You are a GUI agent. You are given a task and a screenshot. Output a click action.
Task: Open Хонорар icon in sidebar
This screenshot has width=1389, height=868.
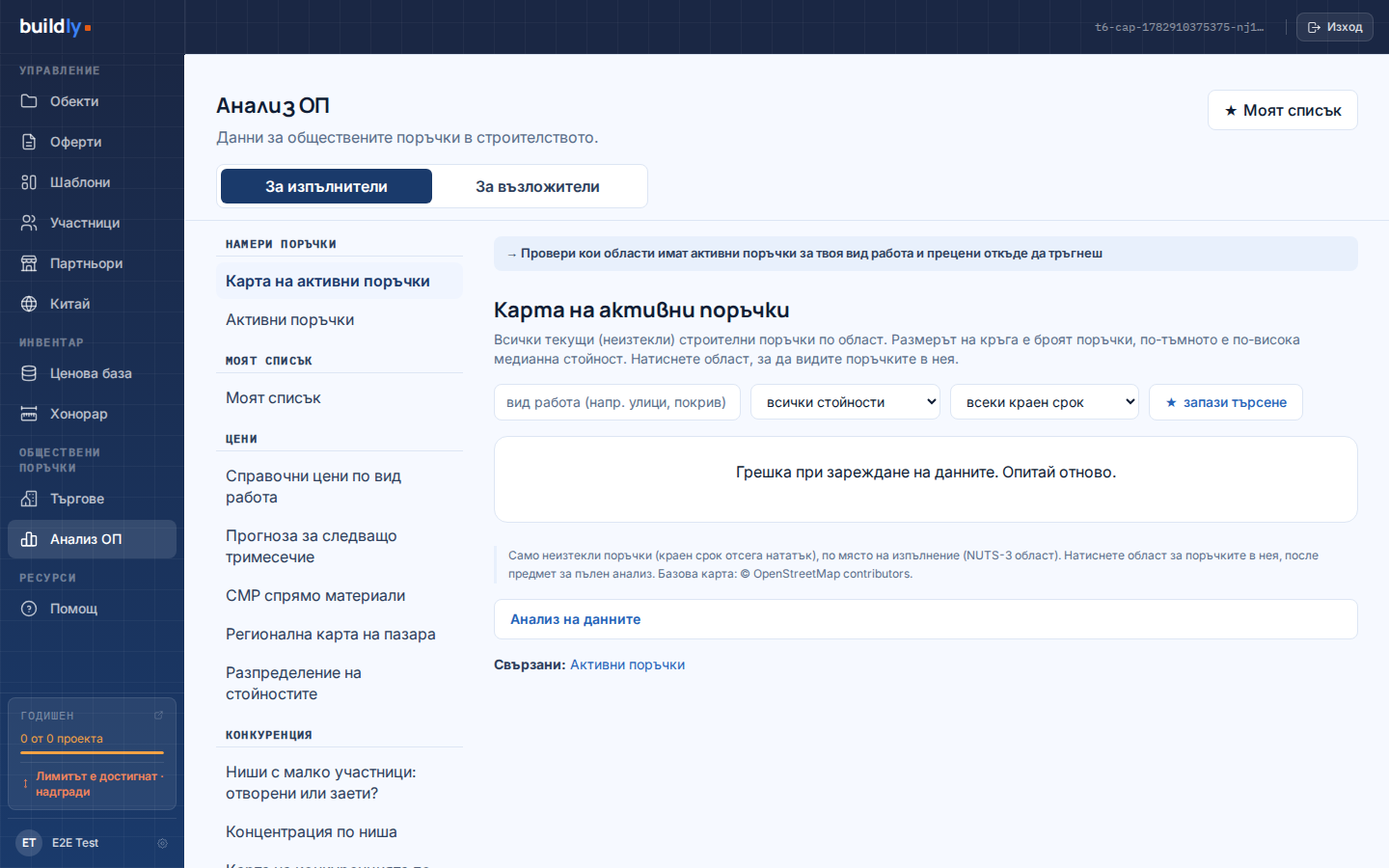tap(29, 414)
